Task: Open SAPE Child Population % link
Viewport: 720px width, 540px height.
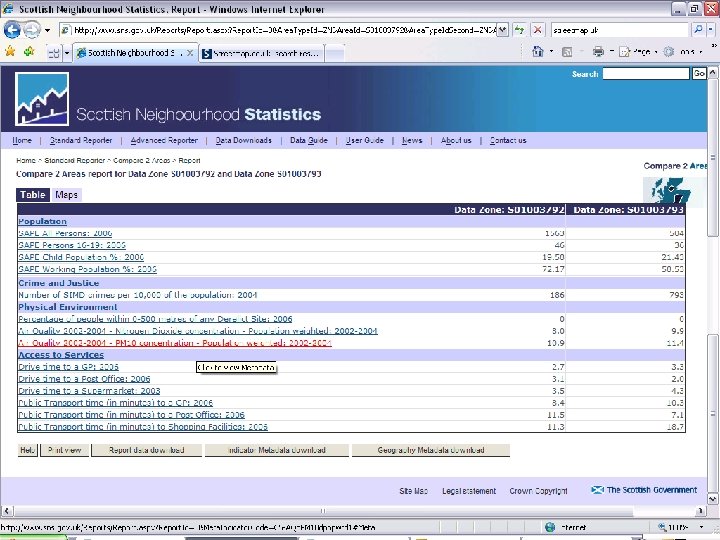Action: coord(81,257)
